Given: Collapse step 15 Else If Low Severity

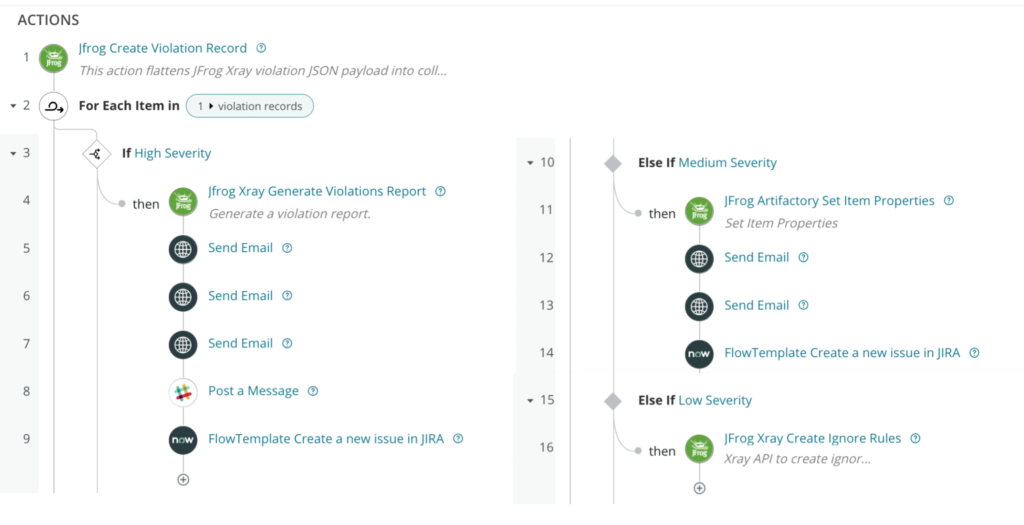Looking at the screenshot, I should coord(529,400).
